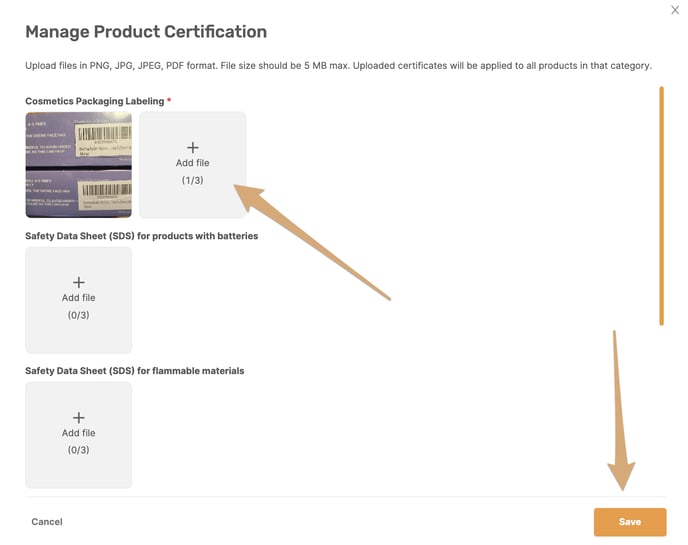Click the (0/3) counter under batteries SDS
688x545 pixels.
click(79, 315)
